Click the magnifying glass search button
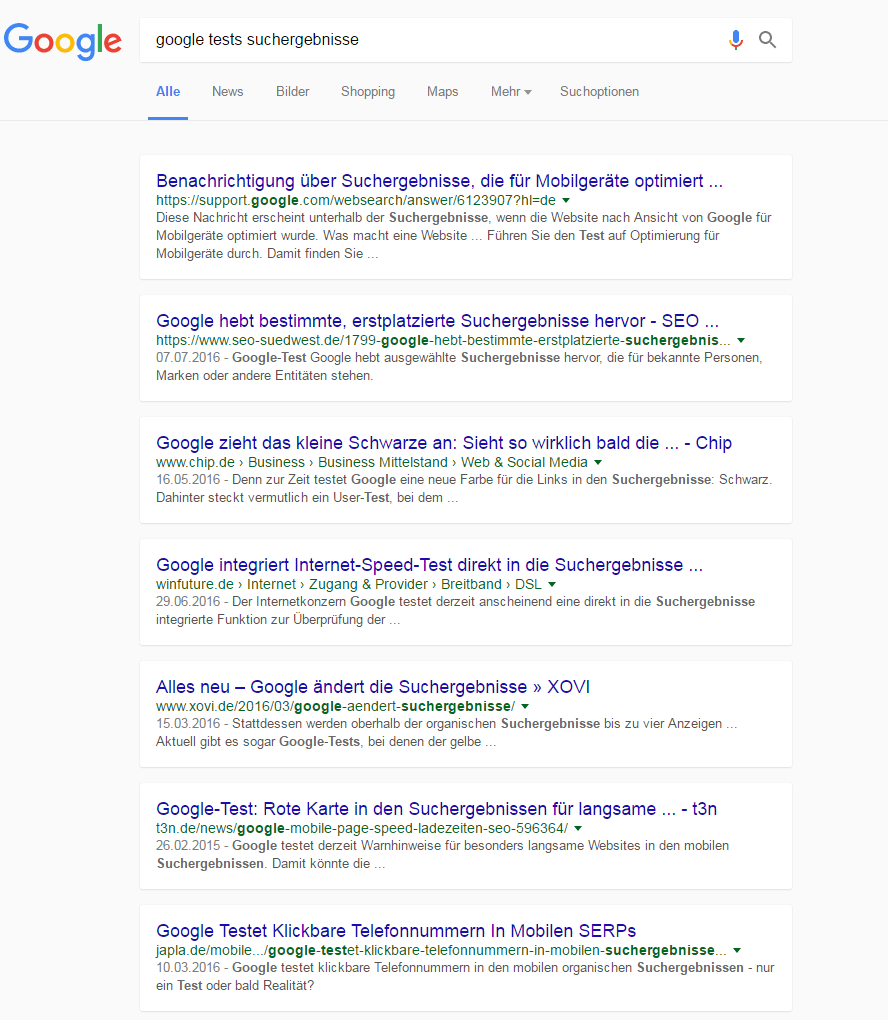The image size is (888, 1020). coord(768,40)
